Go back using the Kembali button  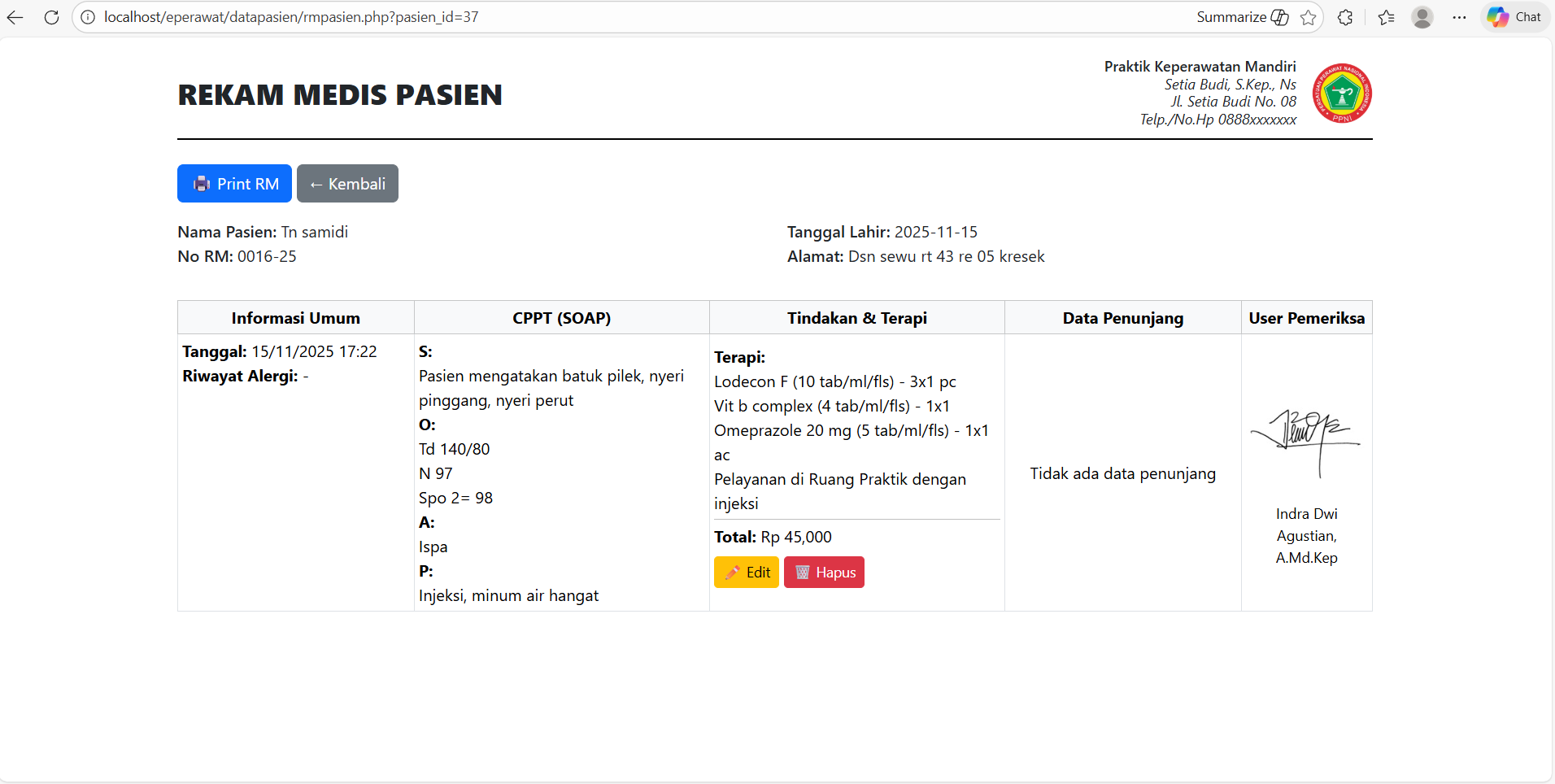point(347,184)
